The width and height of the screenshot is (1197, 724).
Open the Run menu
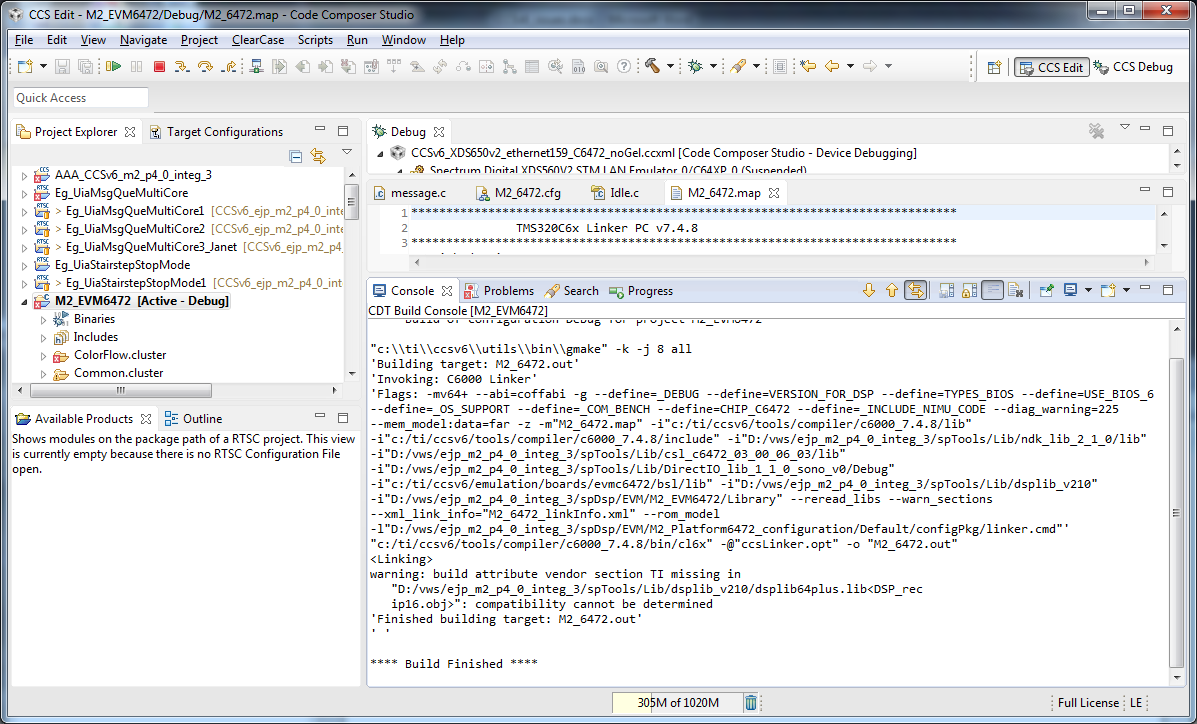coord(357,40)
